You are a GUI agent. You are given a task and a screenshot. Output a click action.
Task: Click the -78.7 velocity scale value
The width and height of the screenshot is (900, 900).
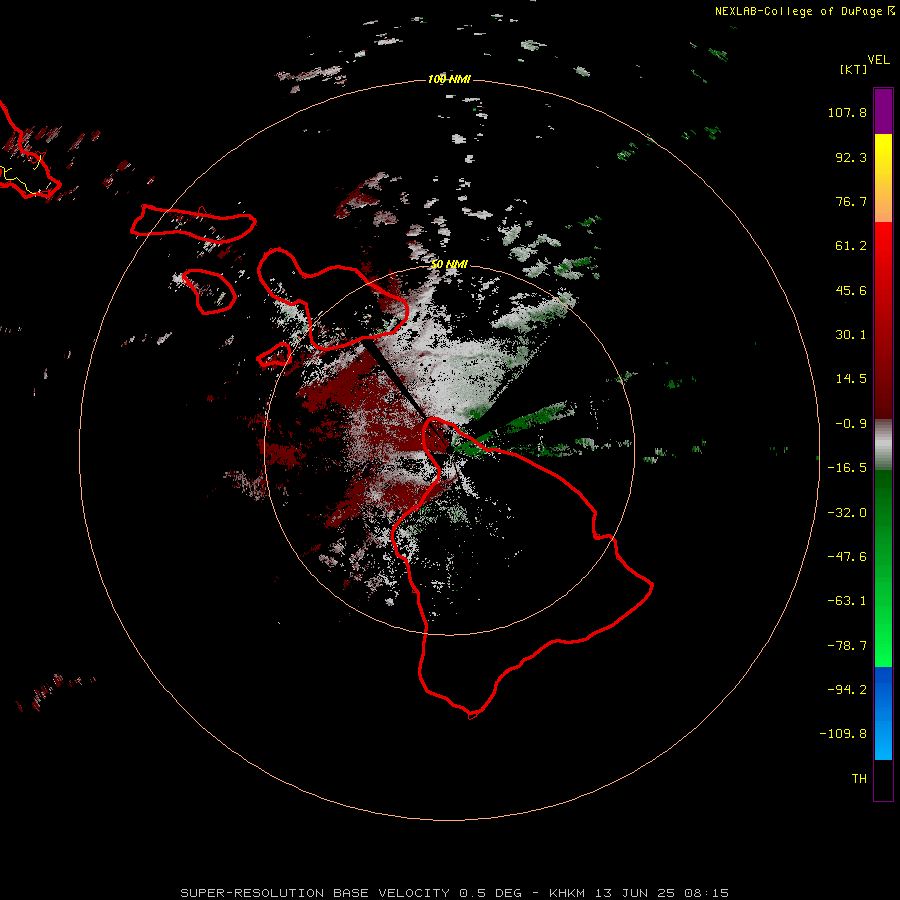[x=847, y=646]
